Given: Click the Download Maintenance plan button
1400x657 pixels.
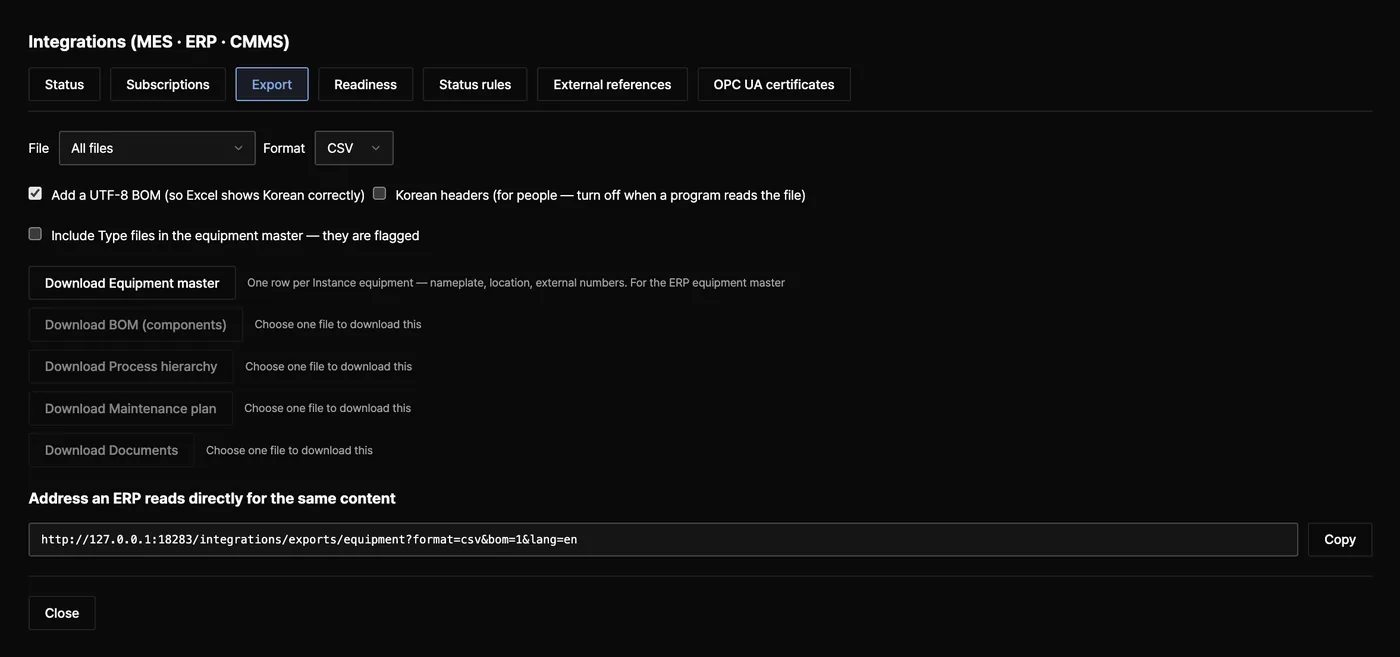Looking at the screenshot, I should coord(131,409).
